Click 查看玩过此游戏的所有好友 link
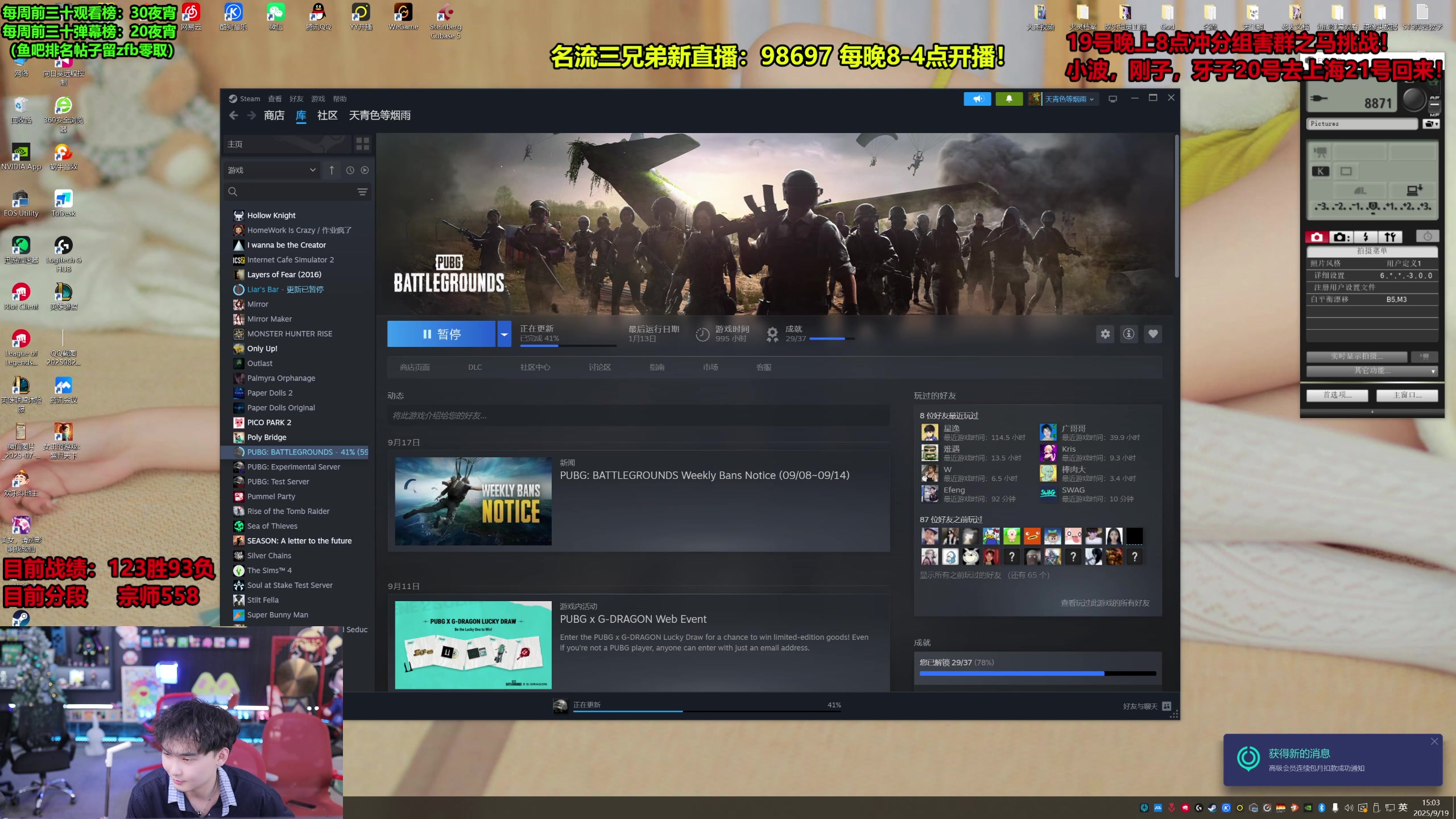This screenshot has width=1456, height=819. 1105,603
